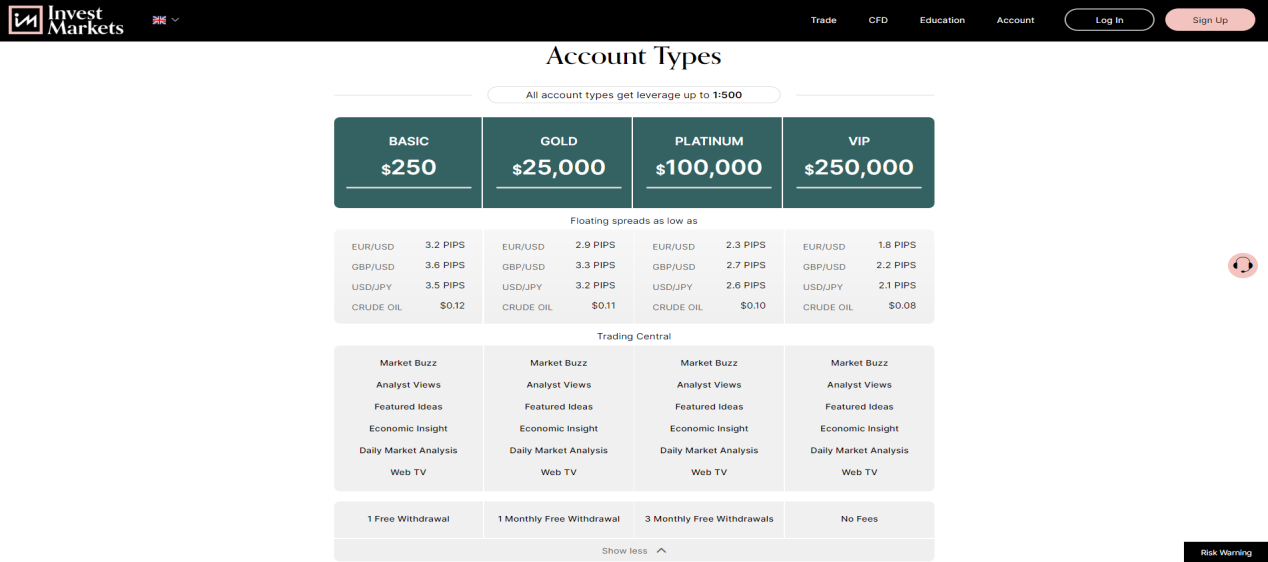
Task: Click the Show less chevron arrow
Action: [x=661, y=551]
